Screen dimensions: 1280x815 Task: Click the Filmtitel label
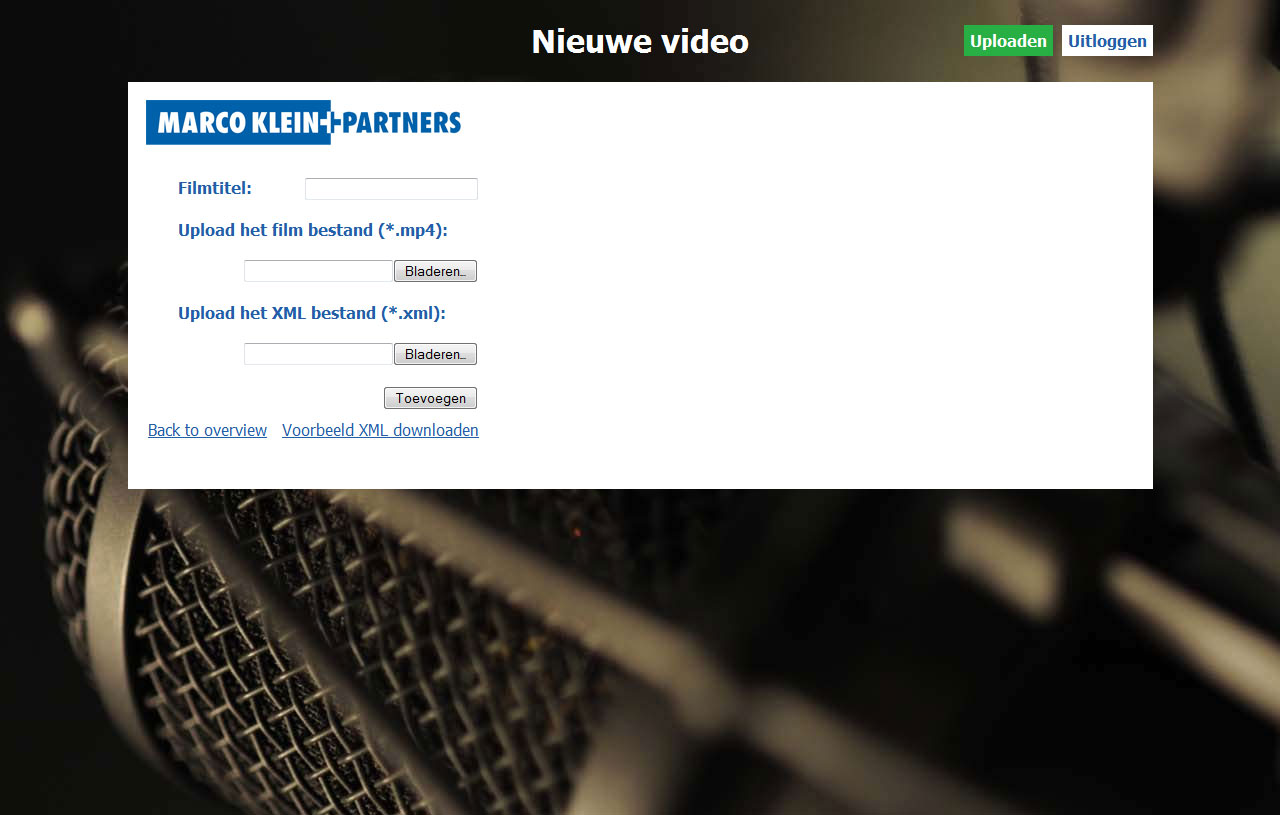(215, 188)
